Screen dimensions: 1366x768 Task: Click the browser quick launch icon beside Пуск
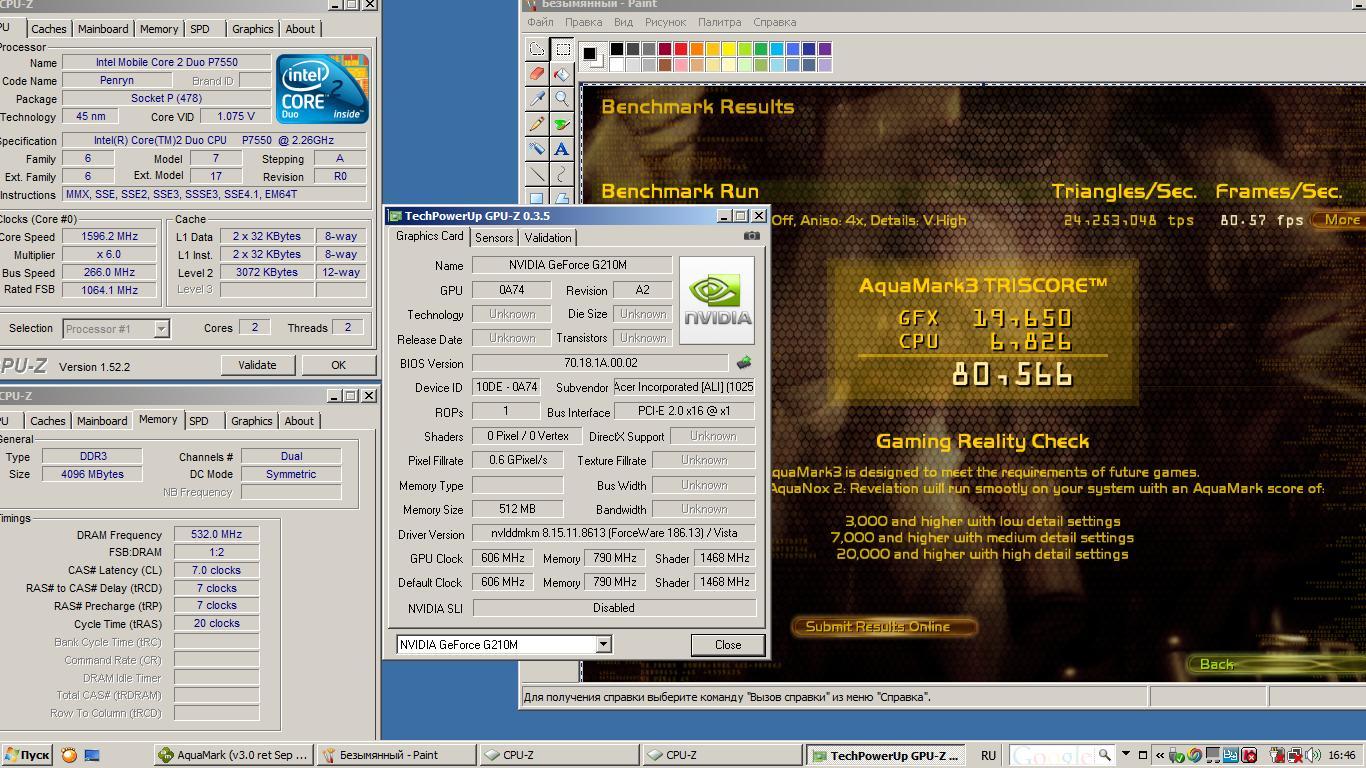point(69,755)
